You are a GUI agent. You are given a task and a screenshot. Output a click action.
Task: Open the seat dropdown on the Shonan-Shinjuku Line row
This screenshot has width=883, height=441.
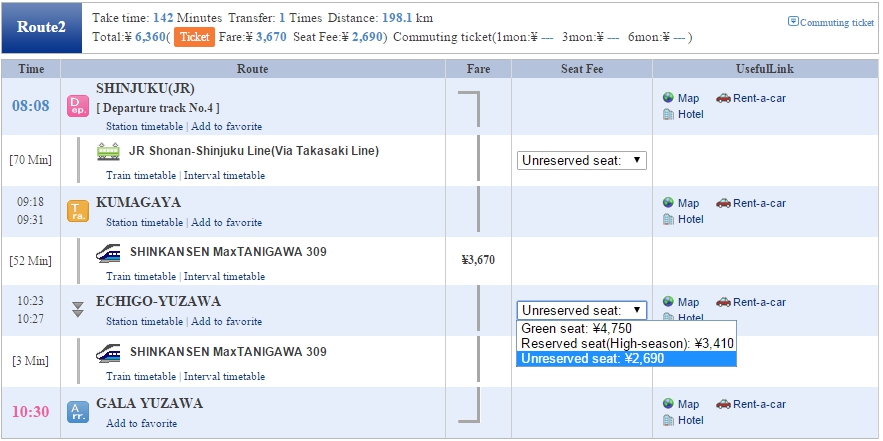(x=582, y=161)
